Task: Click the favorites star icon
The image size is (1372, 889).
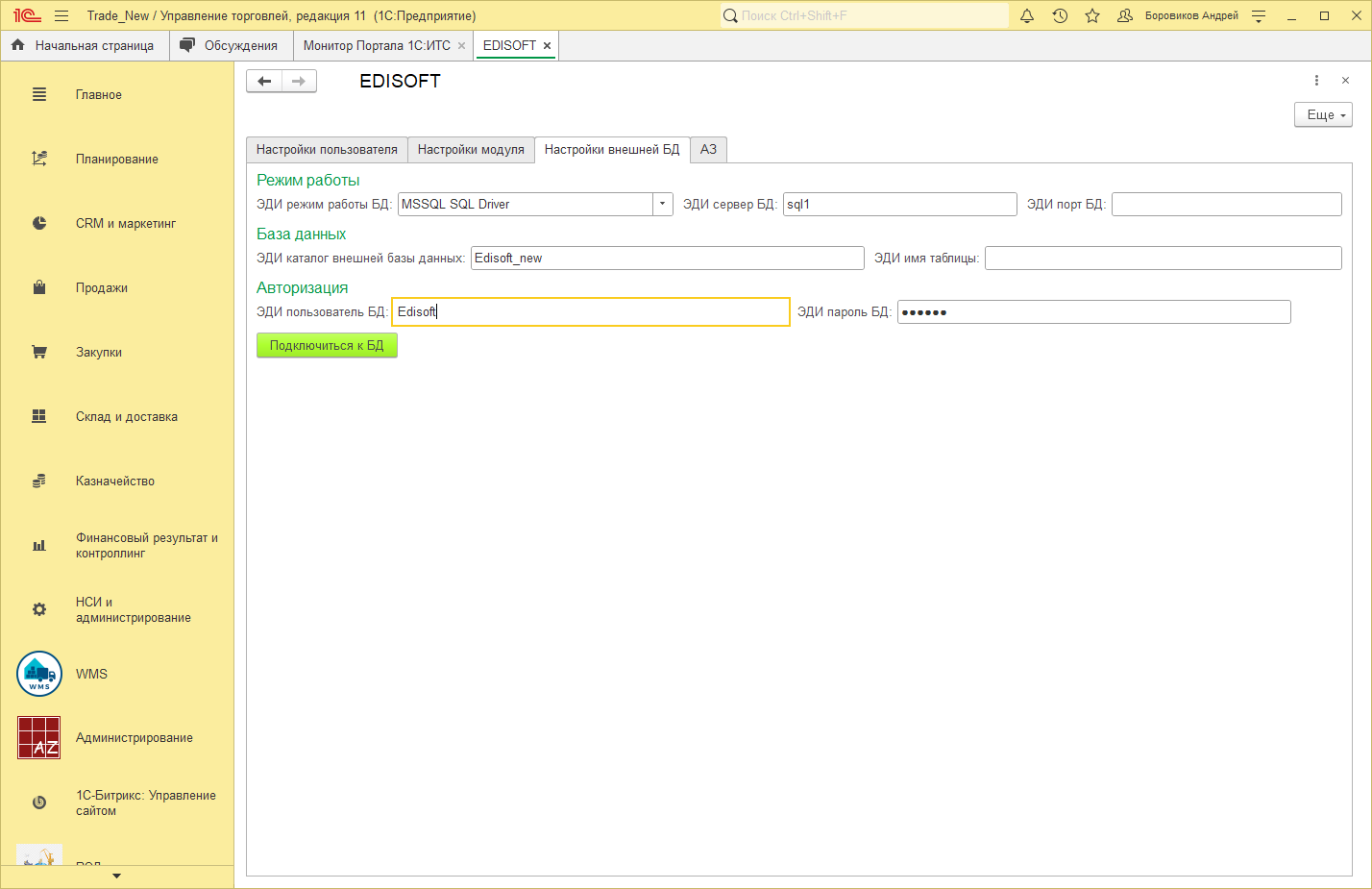Action: (1092, 15)
